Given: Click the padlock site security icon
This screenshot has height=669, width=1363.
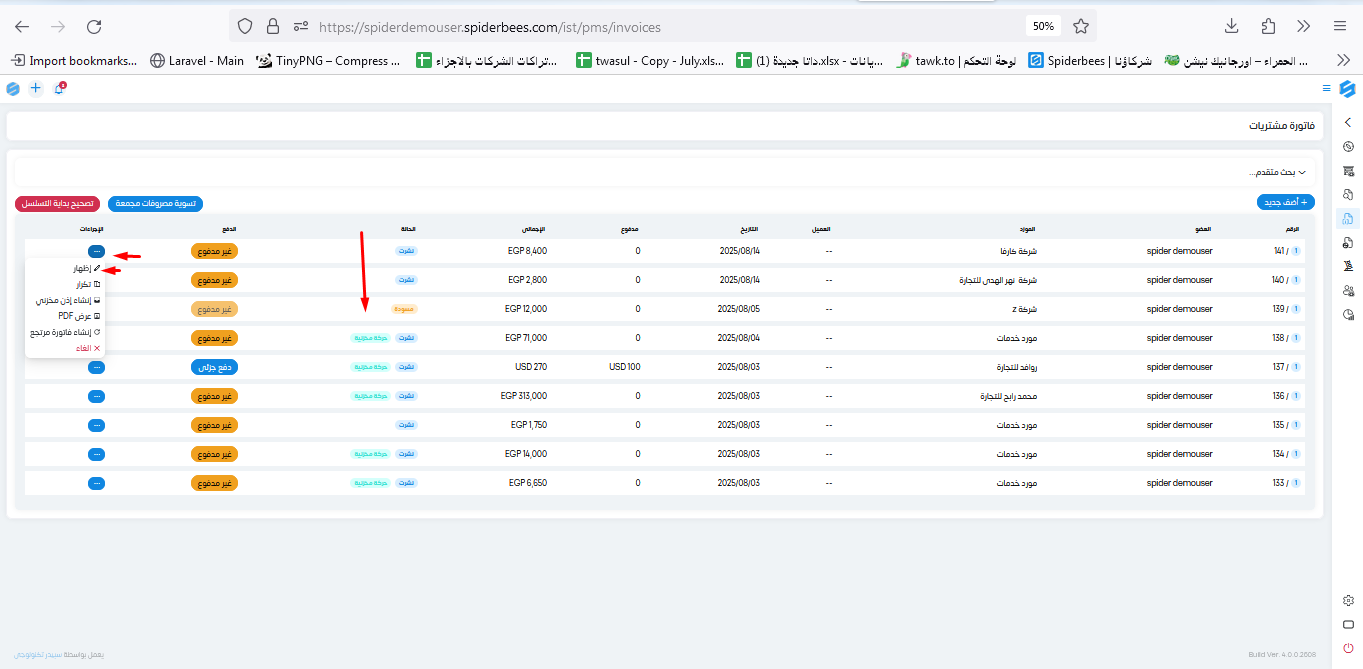Looking at the screenshot, I should click(x=273, y=26).
